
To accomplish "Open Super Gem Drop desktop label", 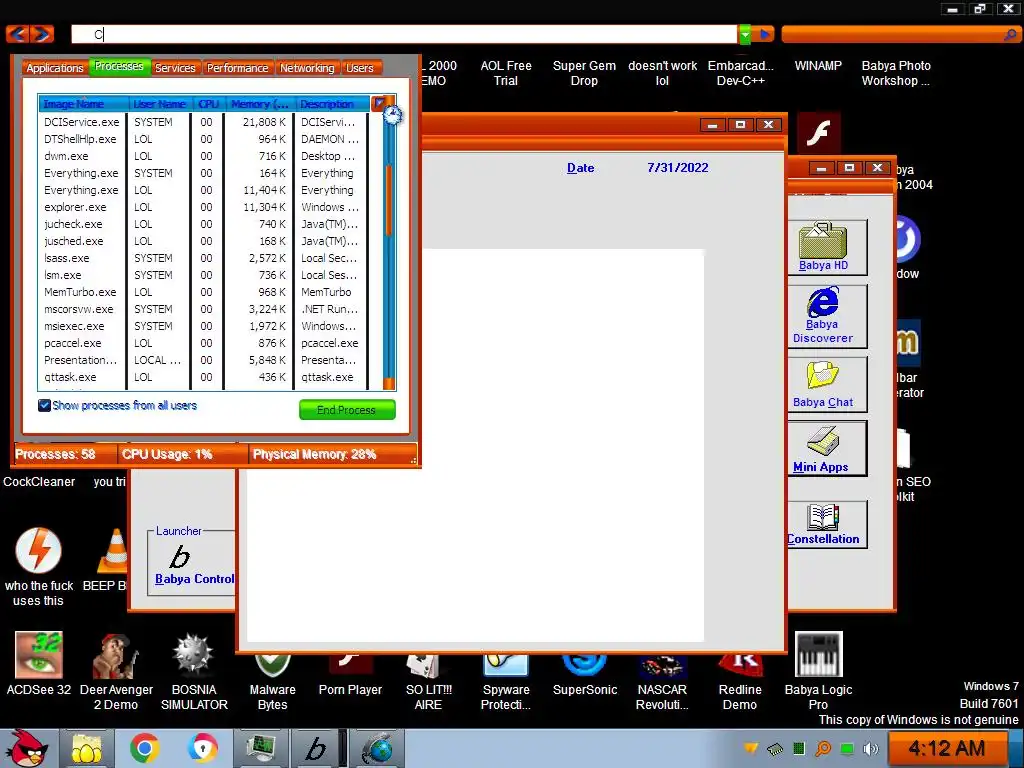I will pyautogui.click(x=584, y=73).
